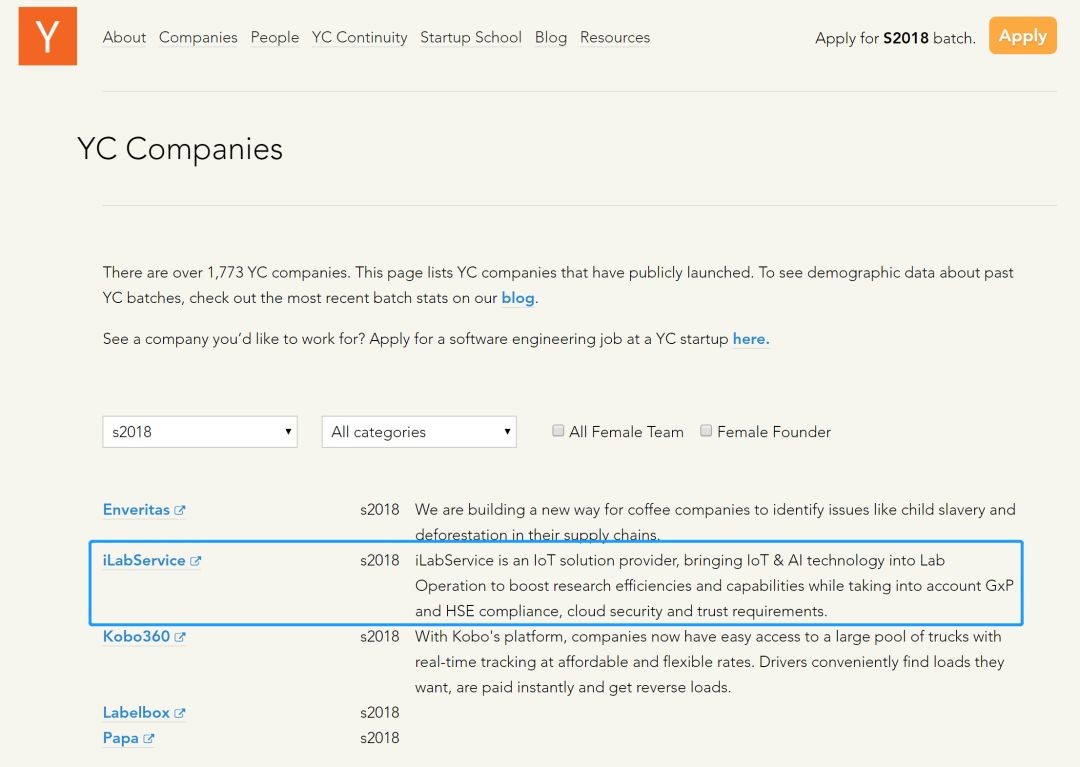Click the s2018 batch label in Papa row
The height and width of the screenshot is (767, 1080).
pyautogui.click(x=380, y=739)
